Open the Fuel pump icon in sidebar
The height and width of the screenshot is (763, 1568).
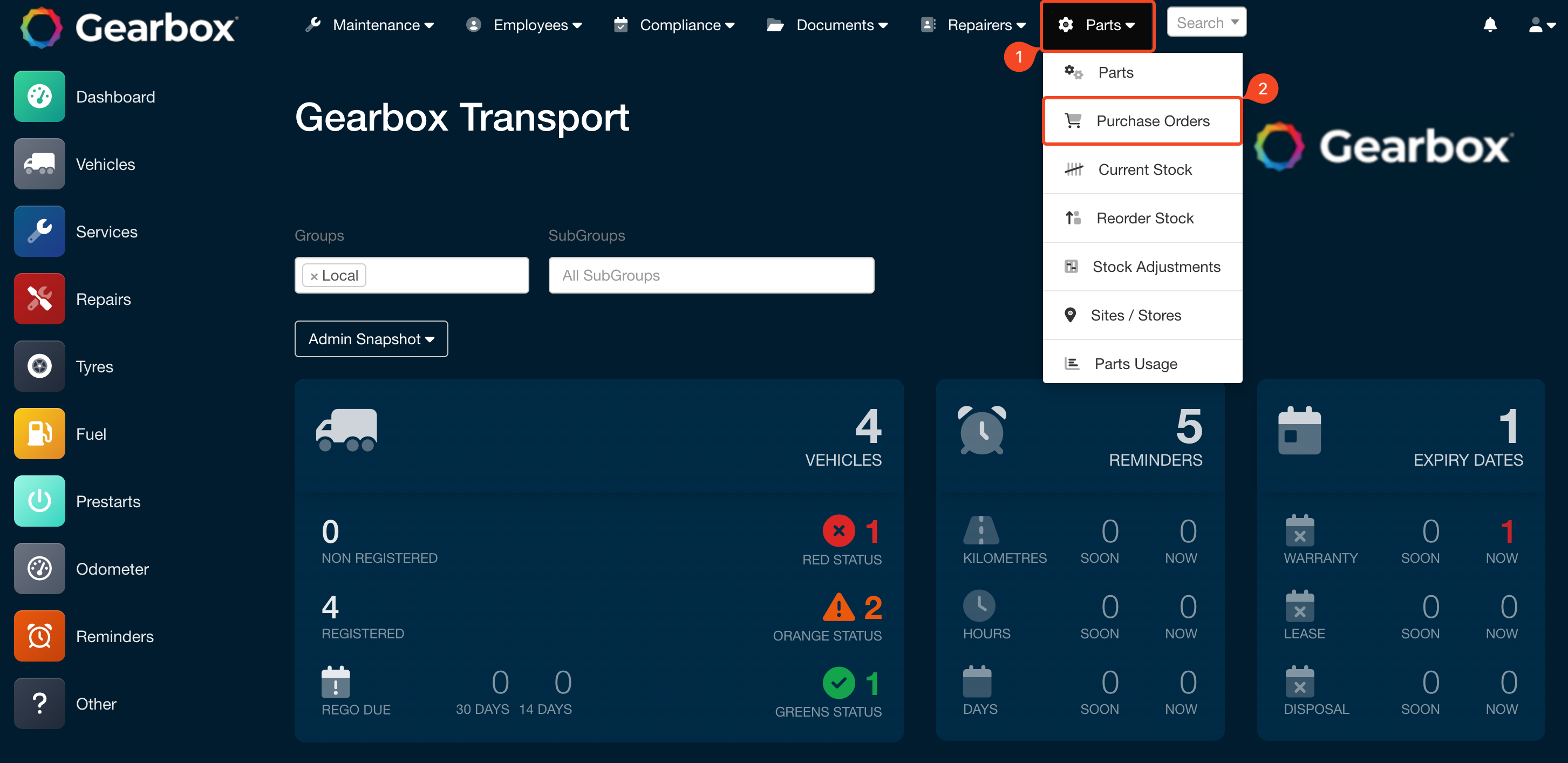point(39,433)
